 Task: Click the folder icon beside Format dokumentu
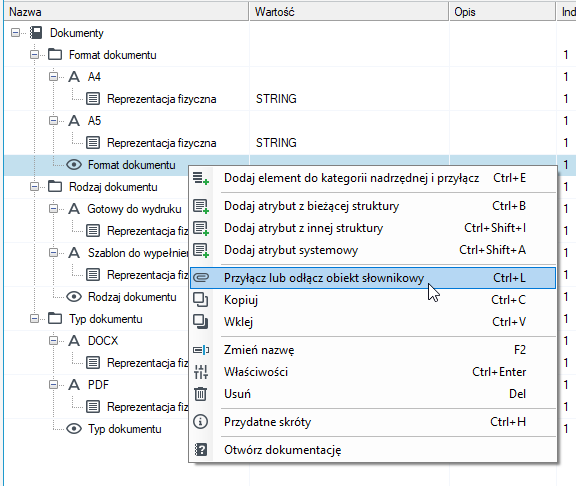pyautogui.click(x=55, y=55)
